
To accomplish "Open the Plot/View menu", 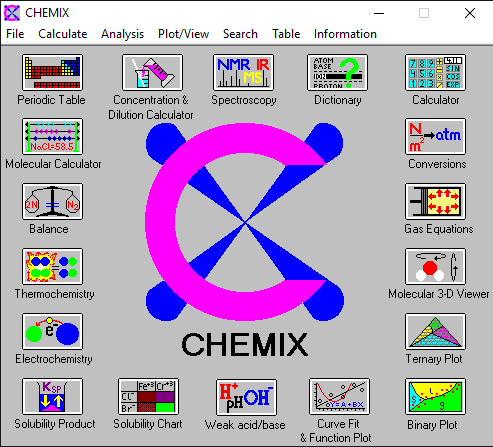I will click(x=183, y=34).
